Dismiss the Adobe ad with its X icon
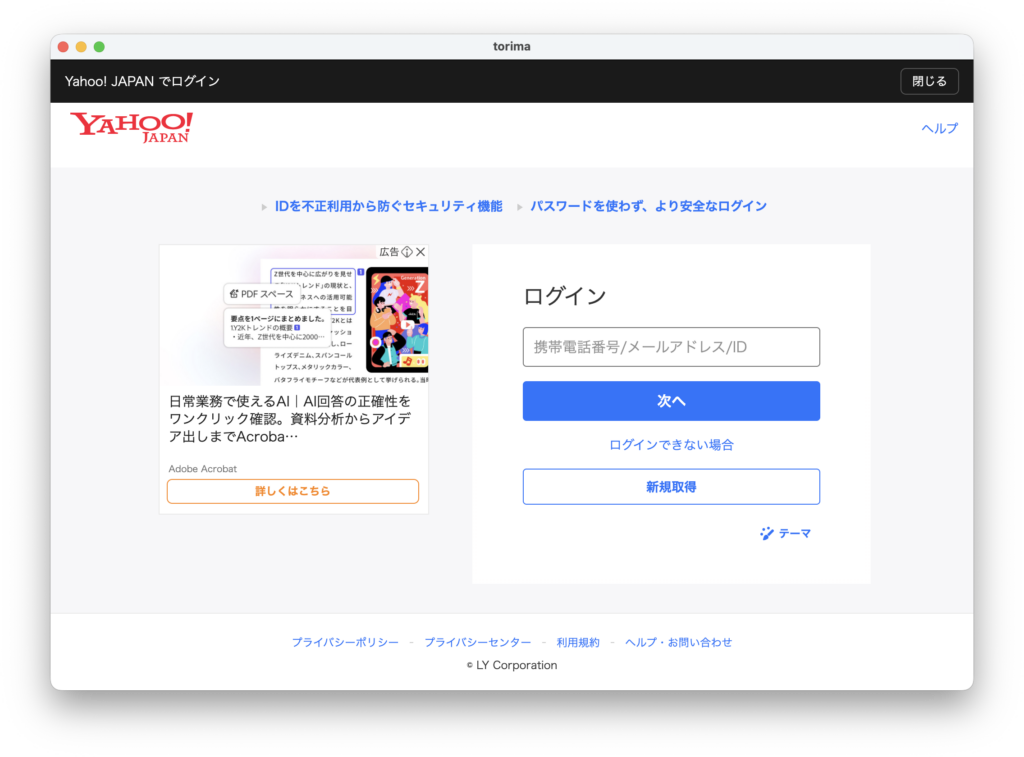 coord(421,252)
